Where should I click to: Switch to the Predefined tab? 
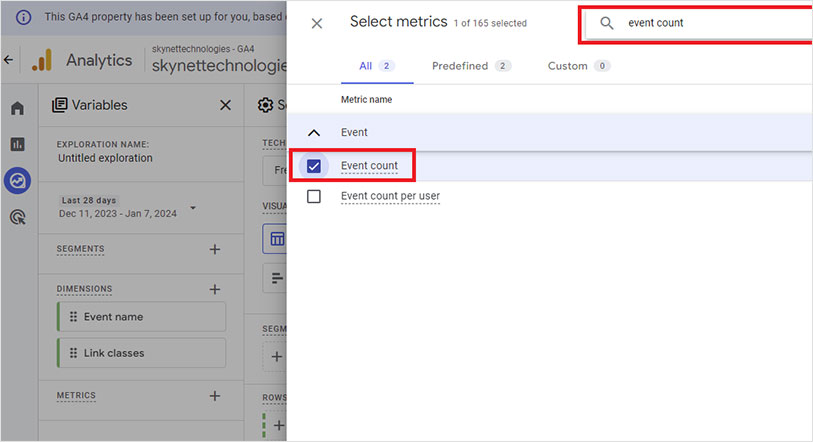(470, 66)
